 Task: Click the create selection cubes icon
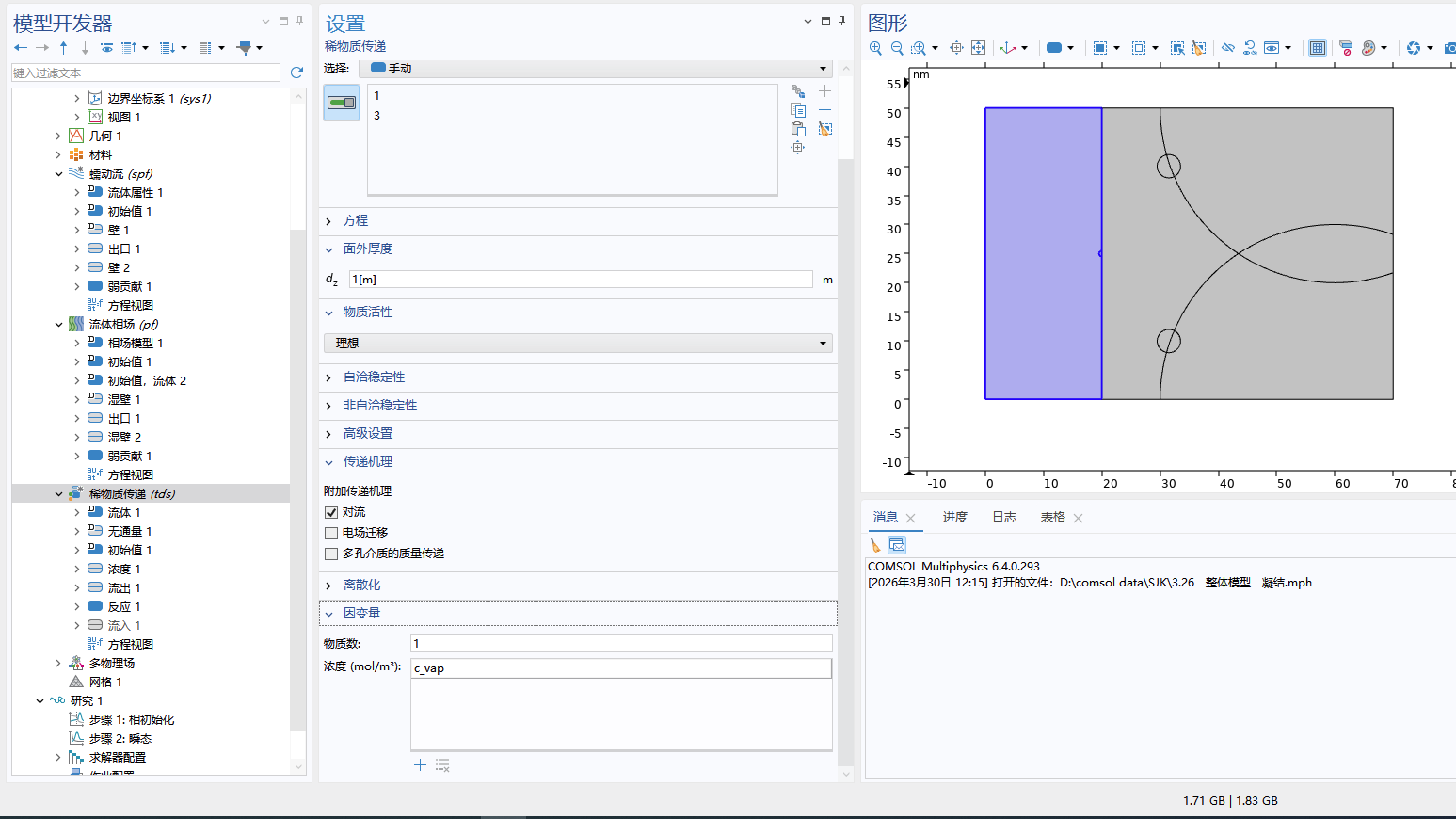pos(798,91)
